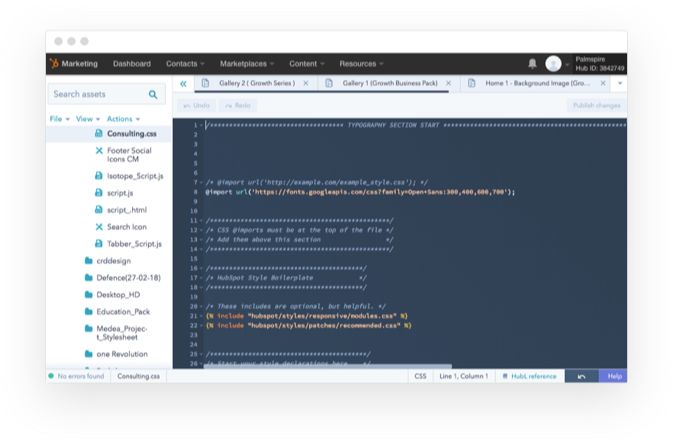Click the HubL reference link
This screenshot has width=673, height=444.
point(531,376)
